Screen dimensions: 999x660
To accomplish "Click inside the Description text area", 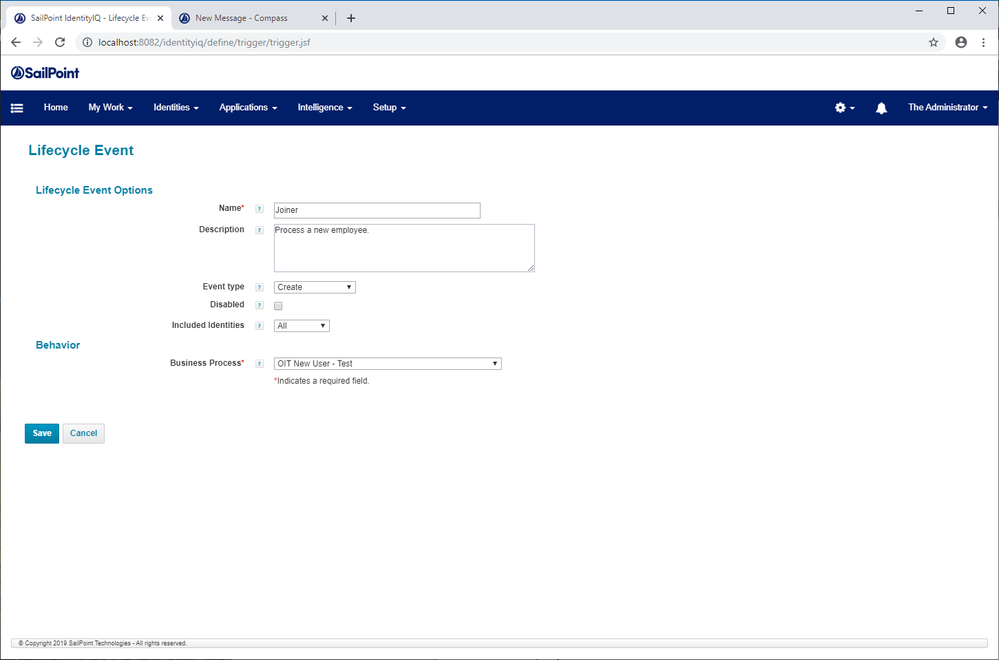I will pos(404,247).
